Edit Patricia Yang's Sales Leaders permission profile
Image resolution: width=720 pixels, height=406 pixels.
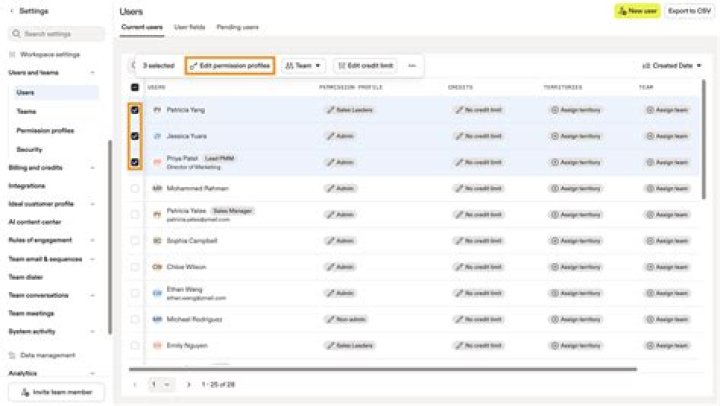[x=350, y=110]
